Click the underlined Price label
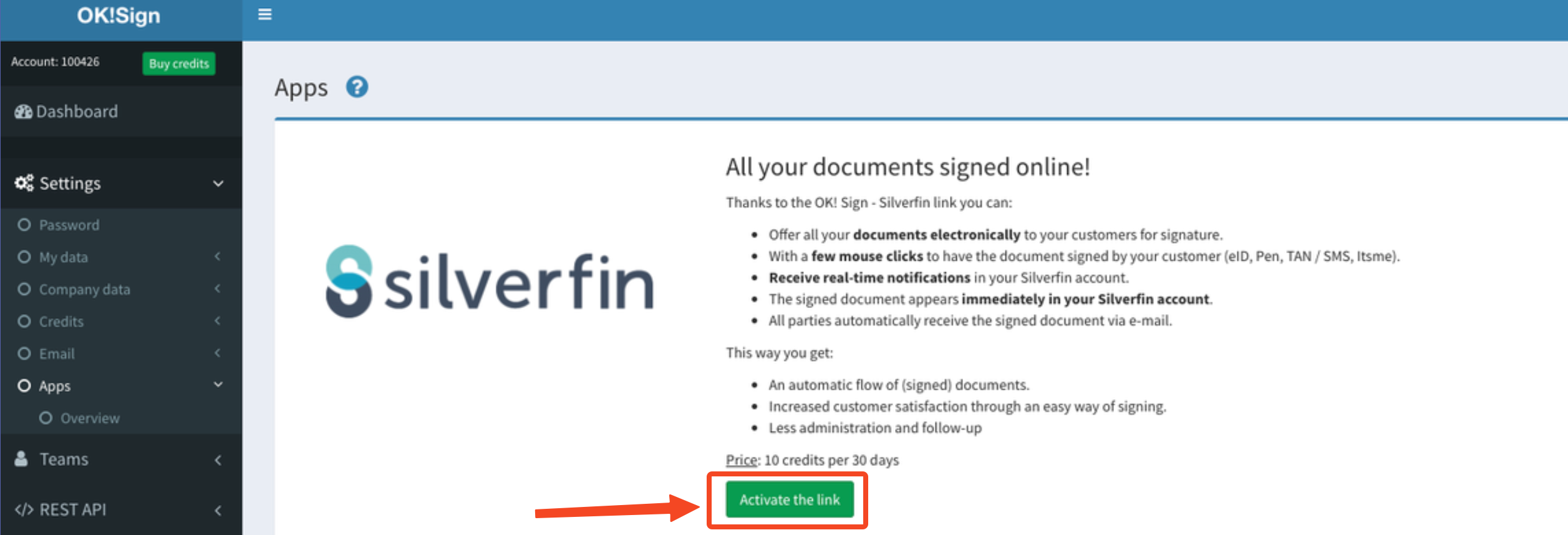This screenshot has width=1568, height=535. pos(741,460)
